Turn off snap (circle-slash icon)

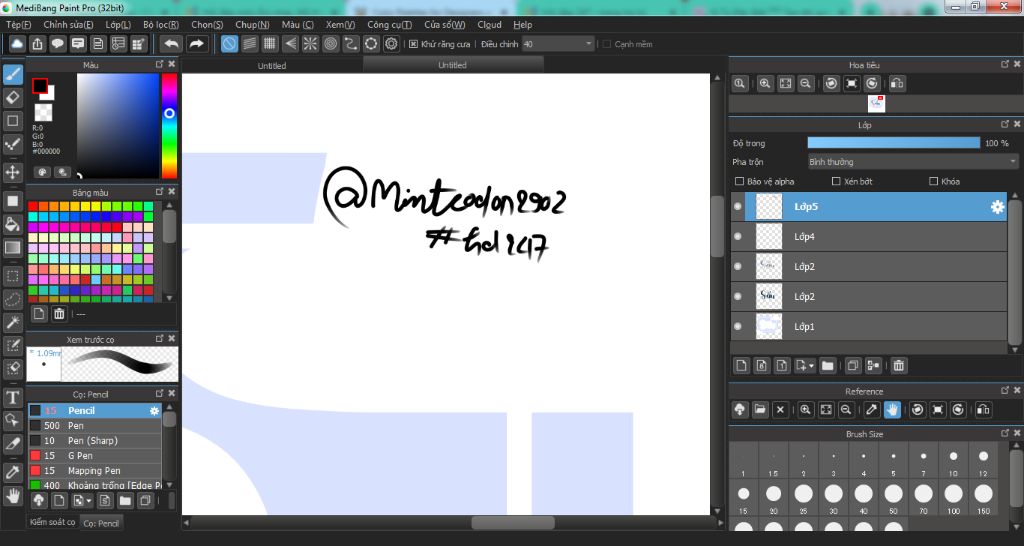pyautogui.click(x=229, y=44)
